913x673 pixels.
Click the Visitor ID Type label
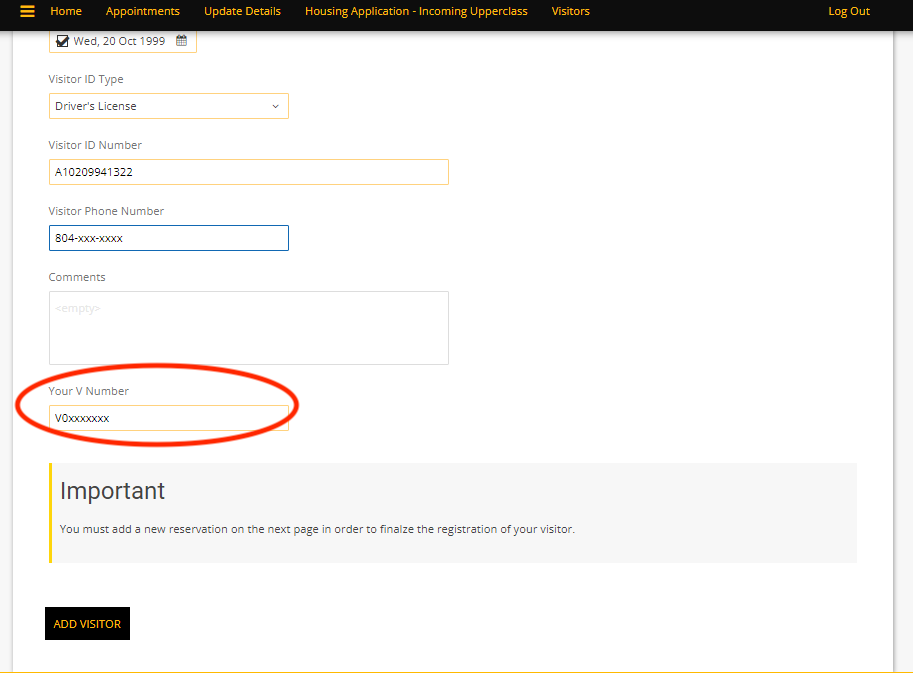[86, 79]
